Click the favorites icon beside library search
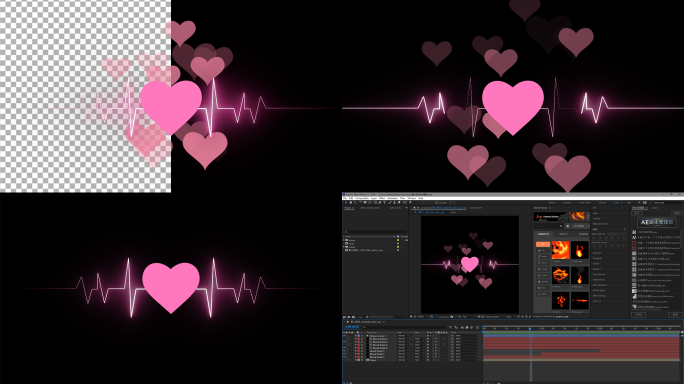 point(568,226)
